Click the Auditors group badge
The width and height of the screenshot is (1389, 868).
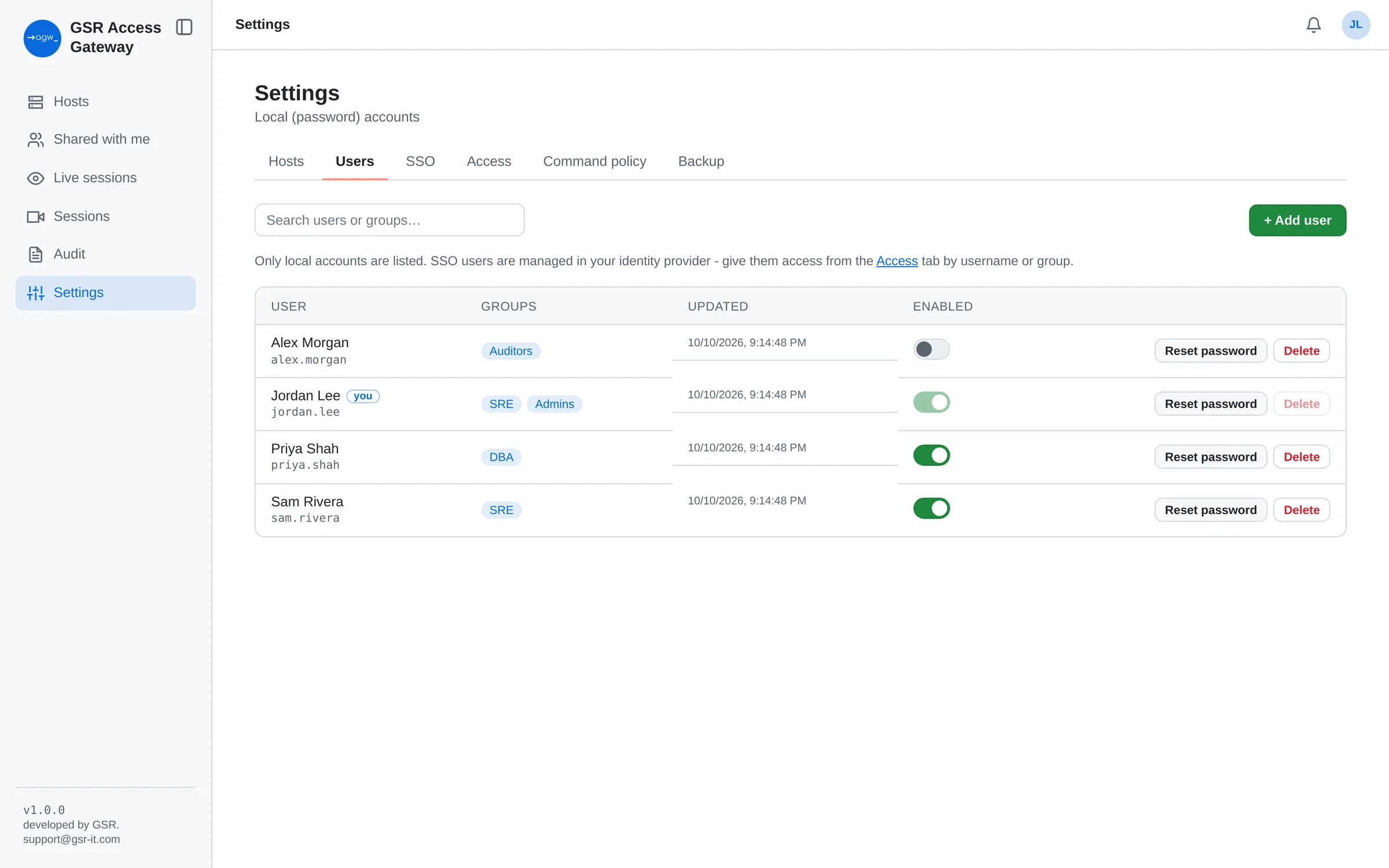(510, 351)
